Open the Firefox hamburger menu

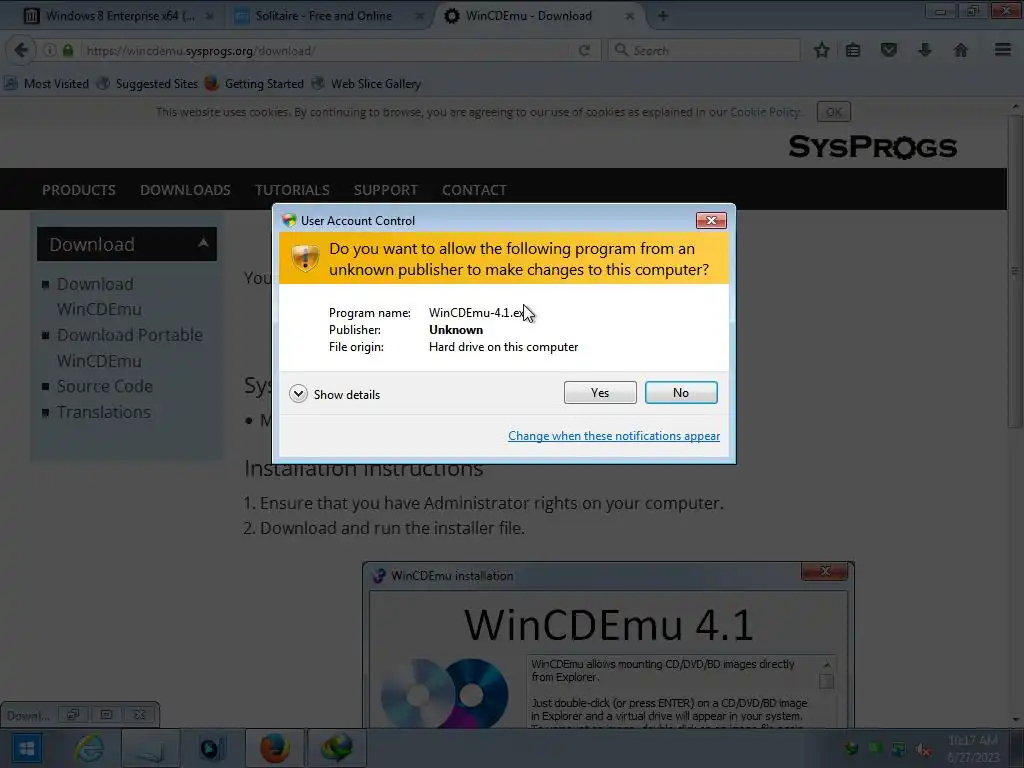pyautogui.click(x=1003, y=50)
